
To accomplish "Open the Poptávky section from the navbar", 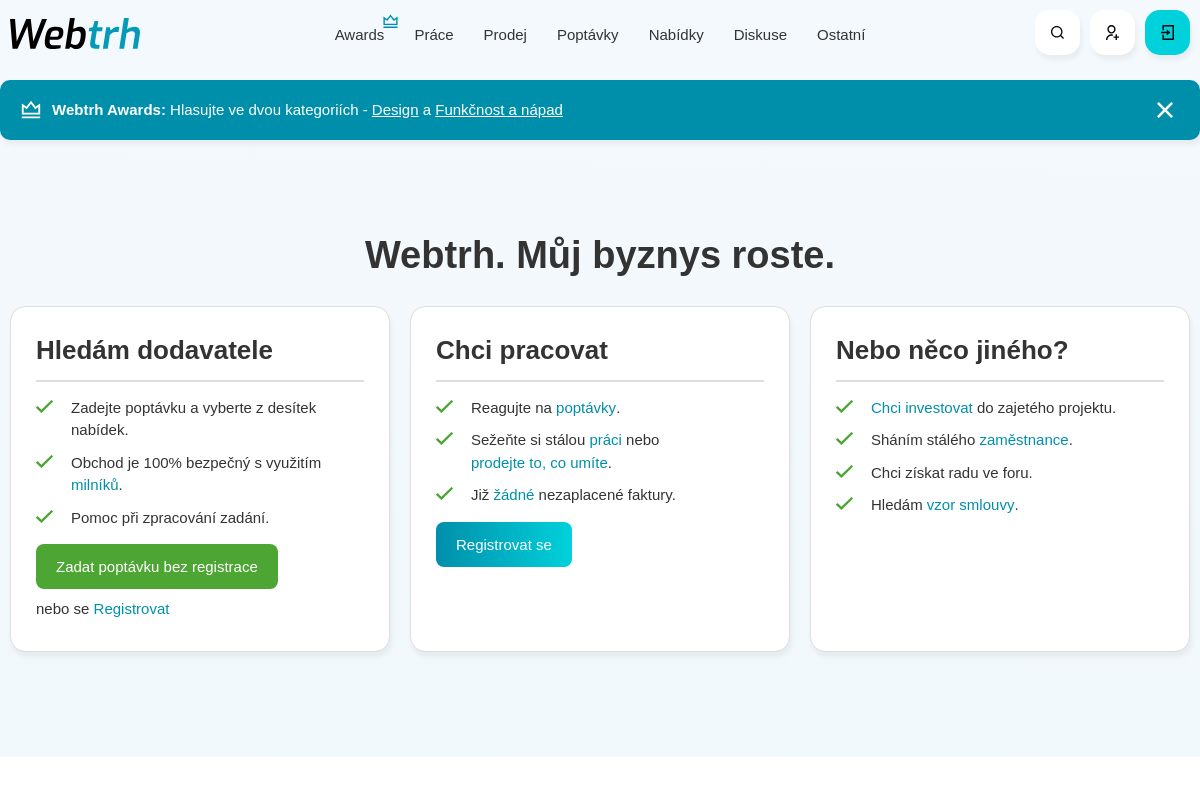I will coord(587,34).
